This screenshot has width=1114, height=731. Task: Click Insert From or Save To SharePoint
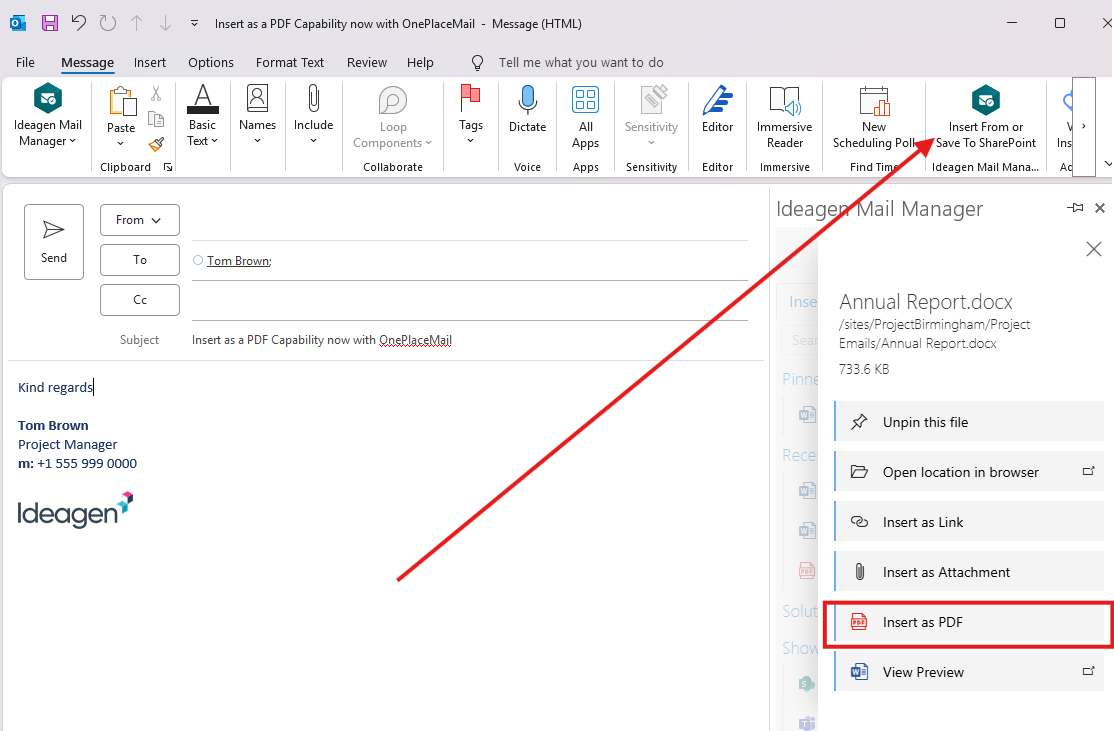tap(985, 117)
